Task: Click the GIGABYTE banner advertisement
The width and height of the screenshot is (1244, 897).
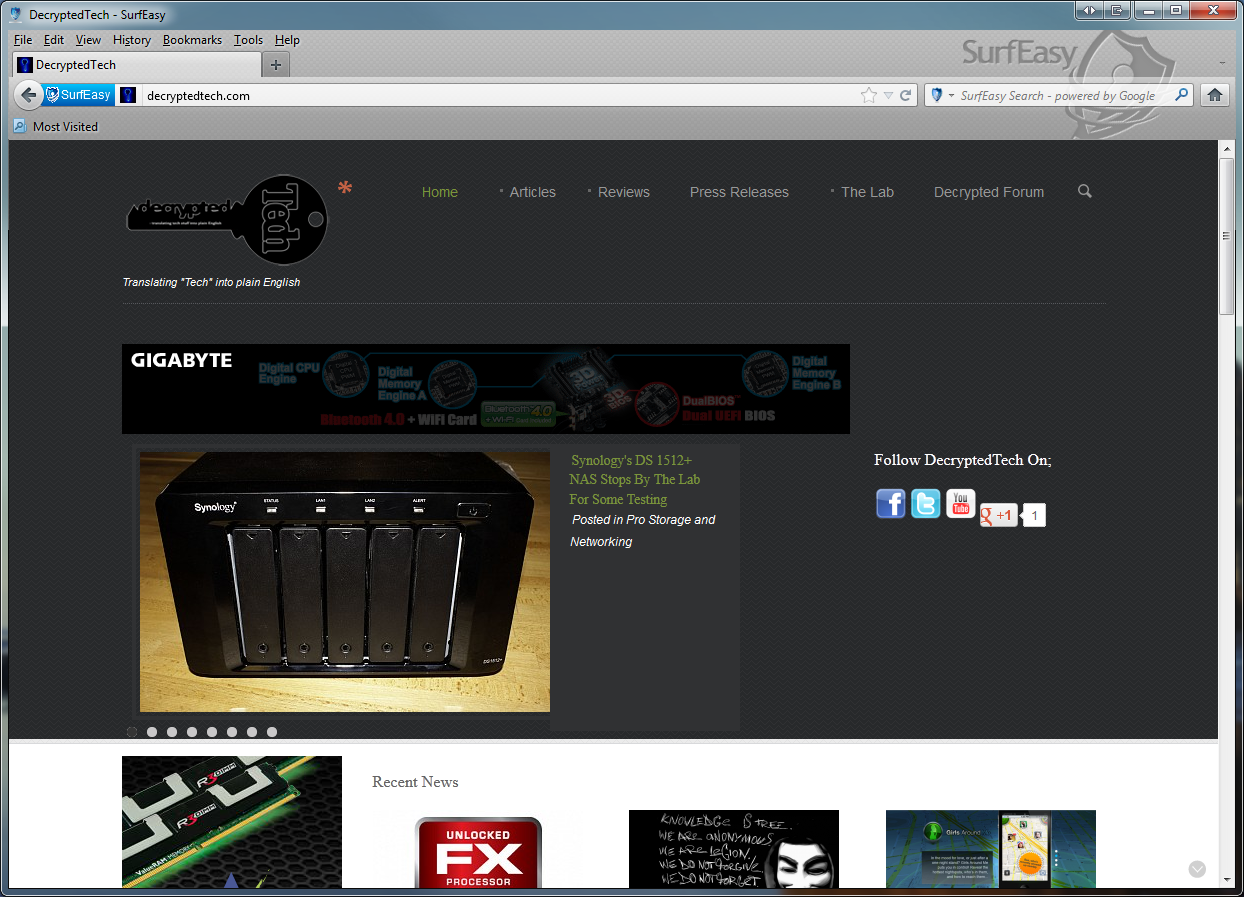Action: [486, 389]
